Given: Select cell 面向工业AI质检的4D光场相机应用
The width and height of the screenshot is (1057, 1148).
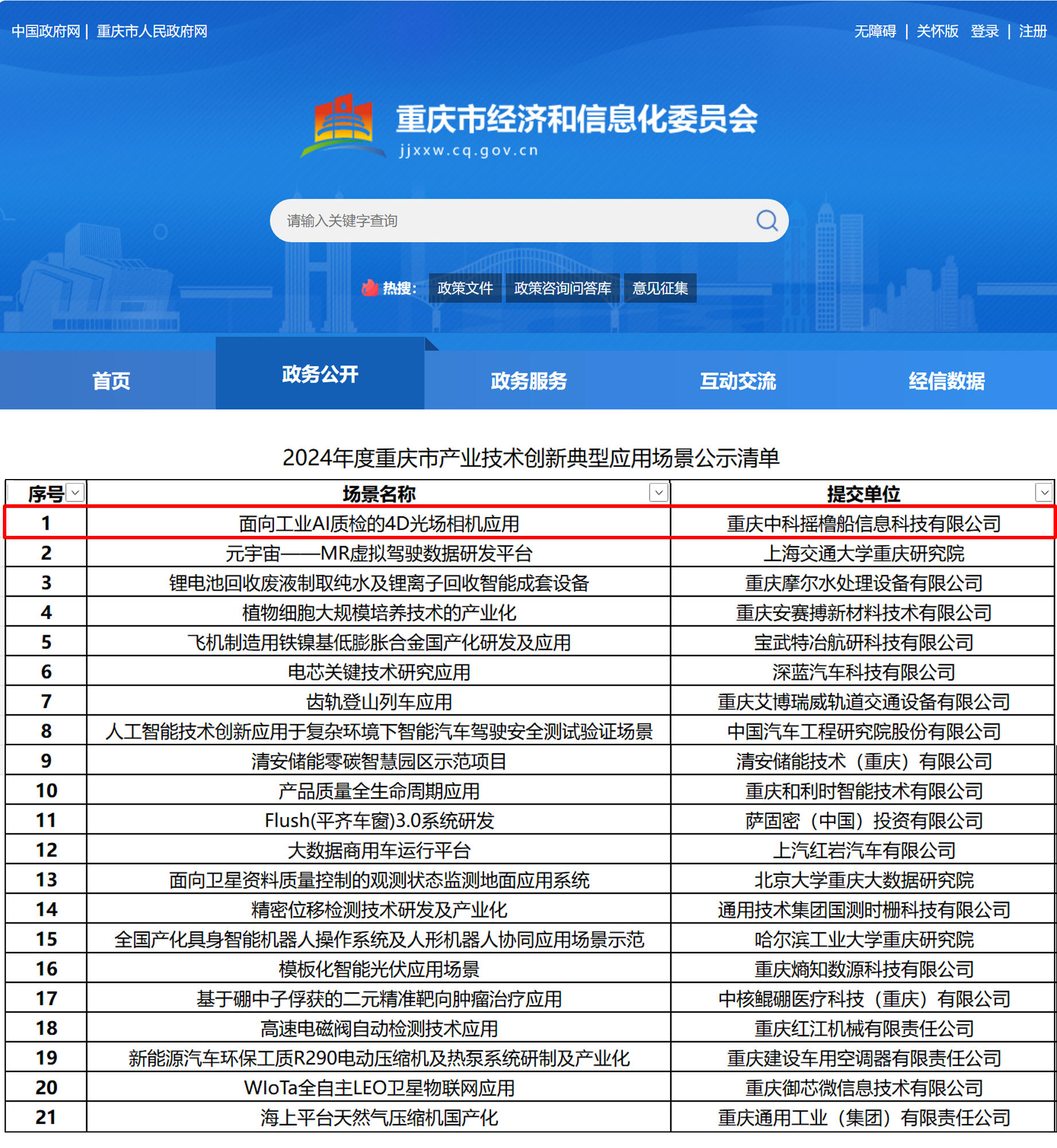Looking at the screenshot, I should (379, 523).
